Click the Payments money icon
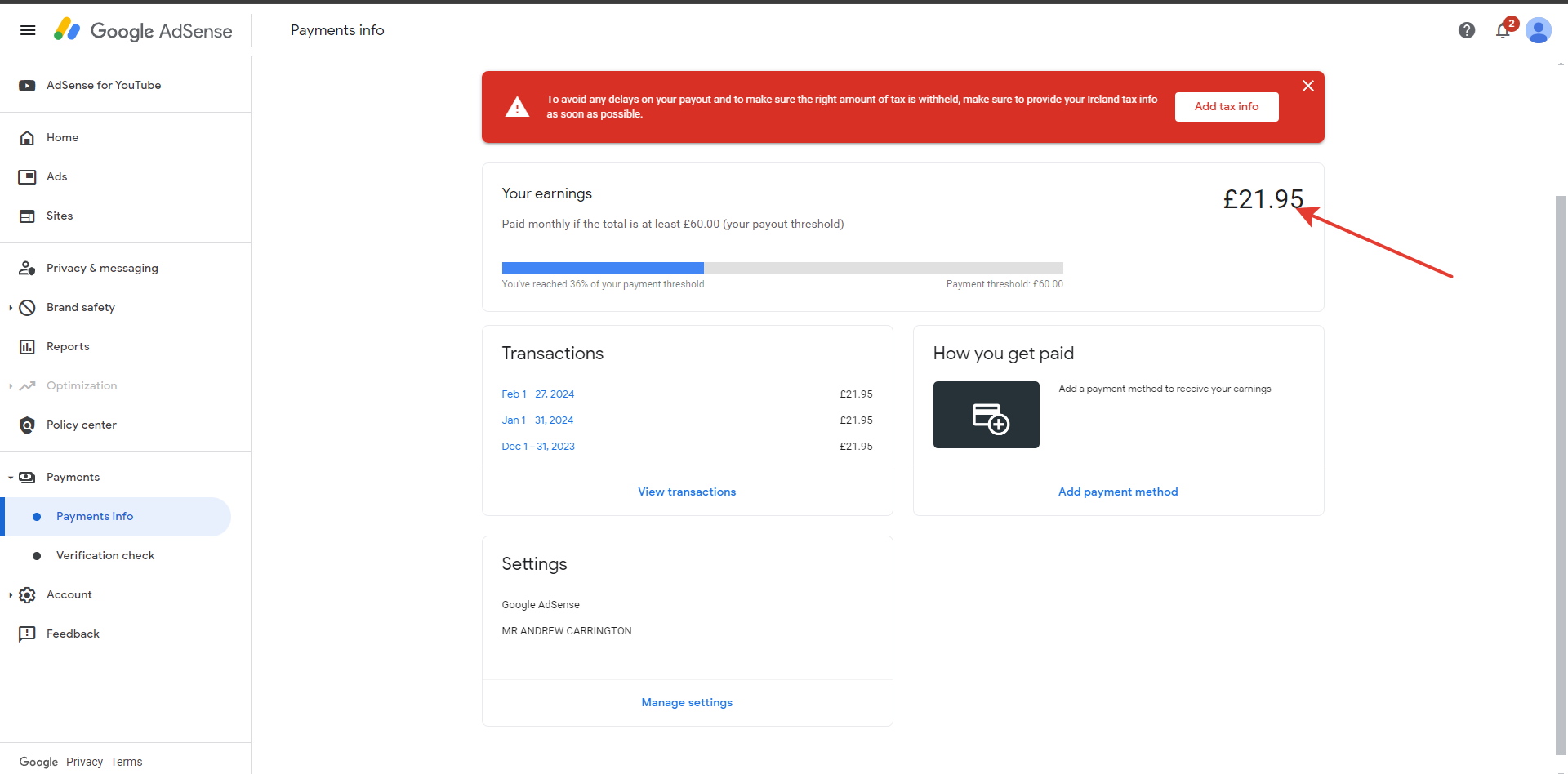The width and height of the screenshot is (1568, 774). [x=27, y=478]
